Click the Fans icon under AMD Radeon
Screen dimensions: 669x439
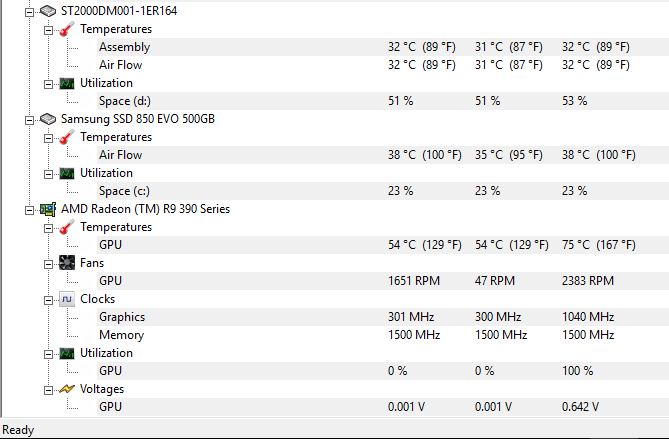pos(66,263)
